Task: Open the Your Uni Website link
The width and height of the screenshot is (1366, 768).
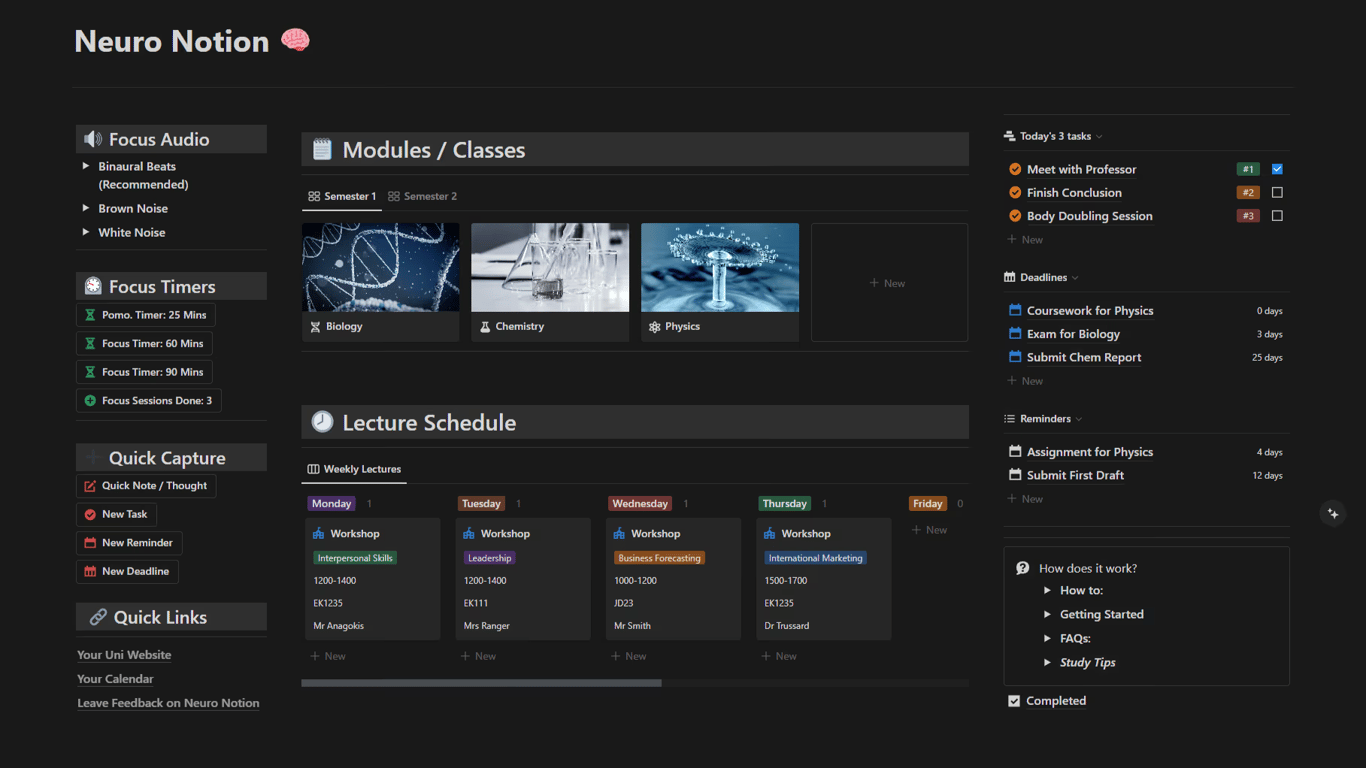Action: pyautogui.click(x=123, y=655)
